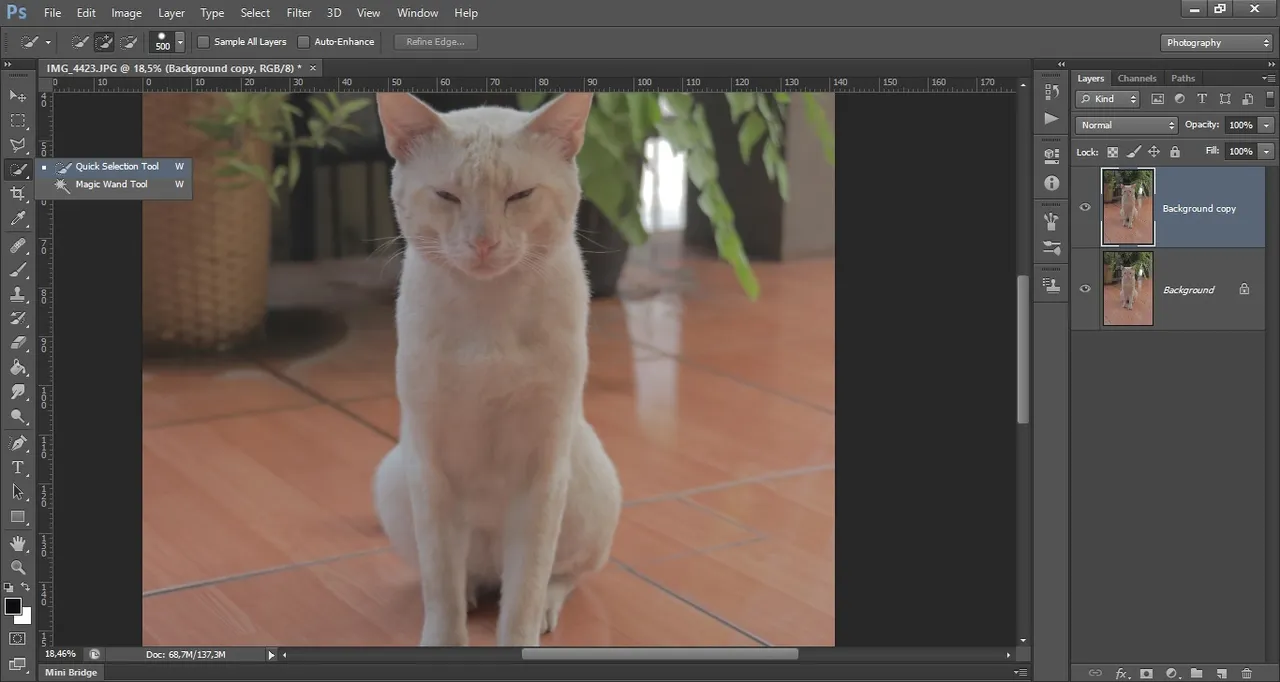Select the Zoom tool
The image size is (1280, 682).
click(17, 567)
